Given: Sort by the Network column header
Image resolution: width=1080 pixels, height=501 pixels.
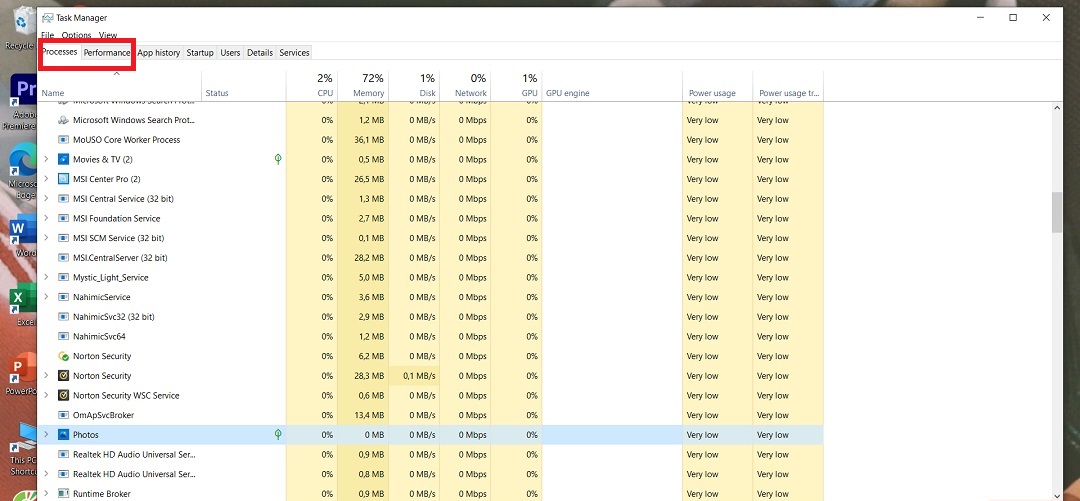Looking at the screenshot, I should point(465,85).
